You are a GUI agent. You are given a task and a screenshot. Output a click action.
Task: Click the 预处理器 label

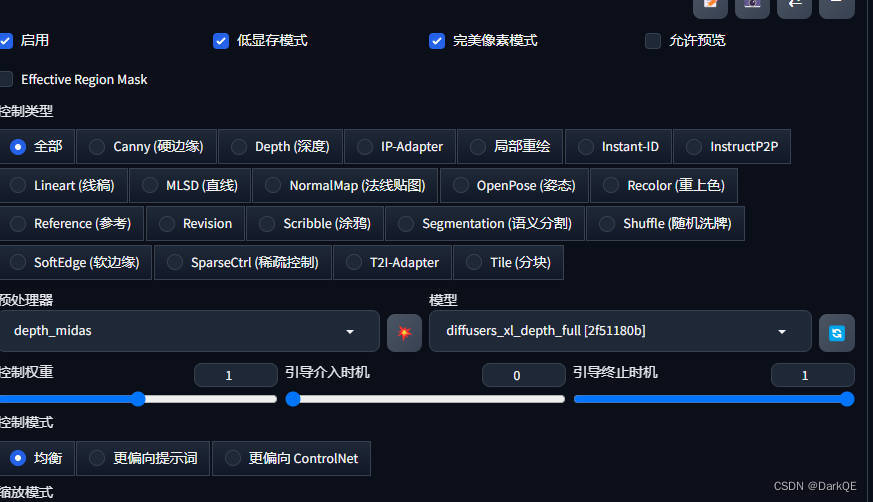(x=26, y=300)
